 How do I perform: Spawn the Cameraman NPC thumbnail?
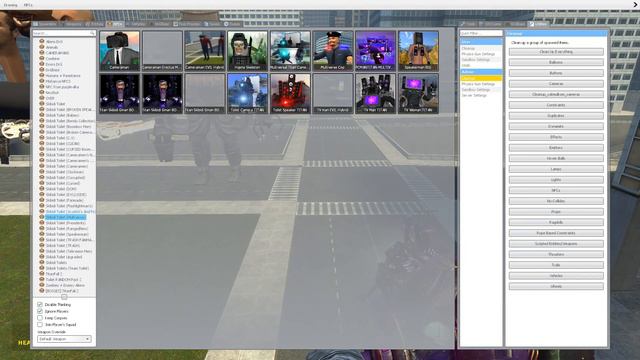click(119, 51)
